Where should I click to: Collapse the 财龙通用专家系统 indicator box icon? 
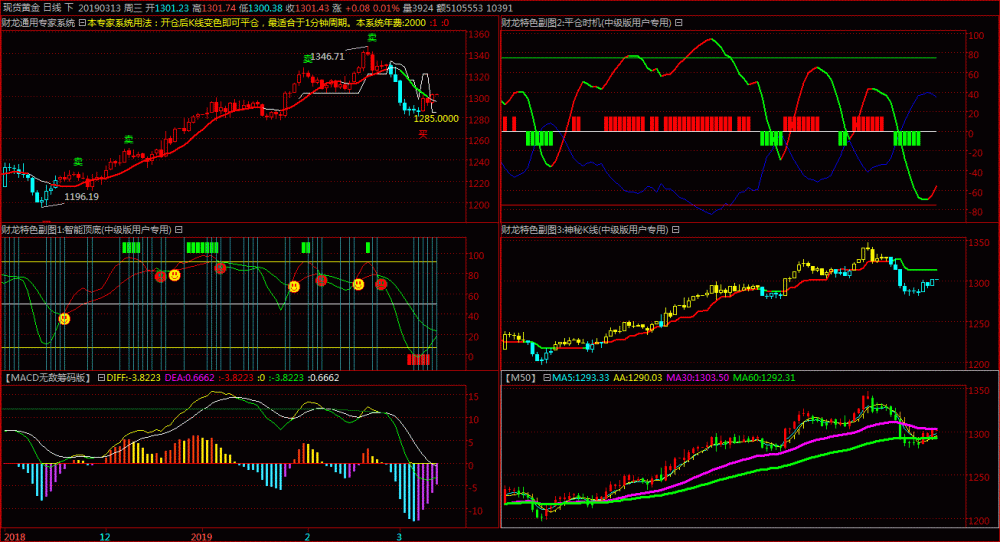[x=82, y=23]
